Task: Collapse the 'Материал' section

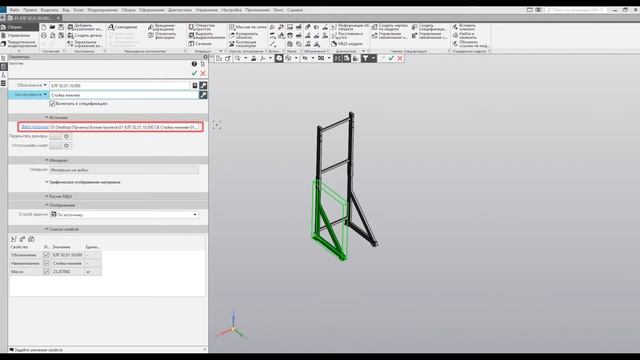Action: click(x=47, y=160)
